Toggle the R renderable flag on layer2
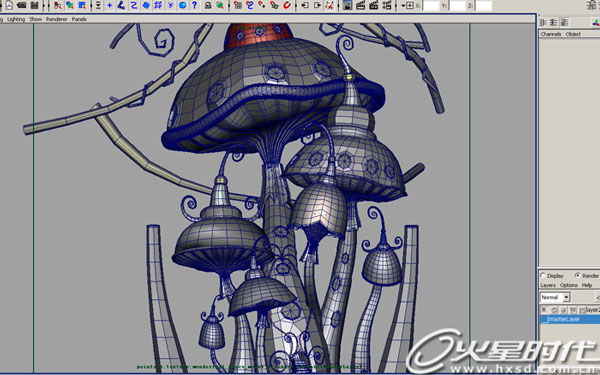This screenshot has width=600, height=375. [545, 309]
